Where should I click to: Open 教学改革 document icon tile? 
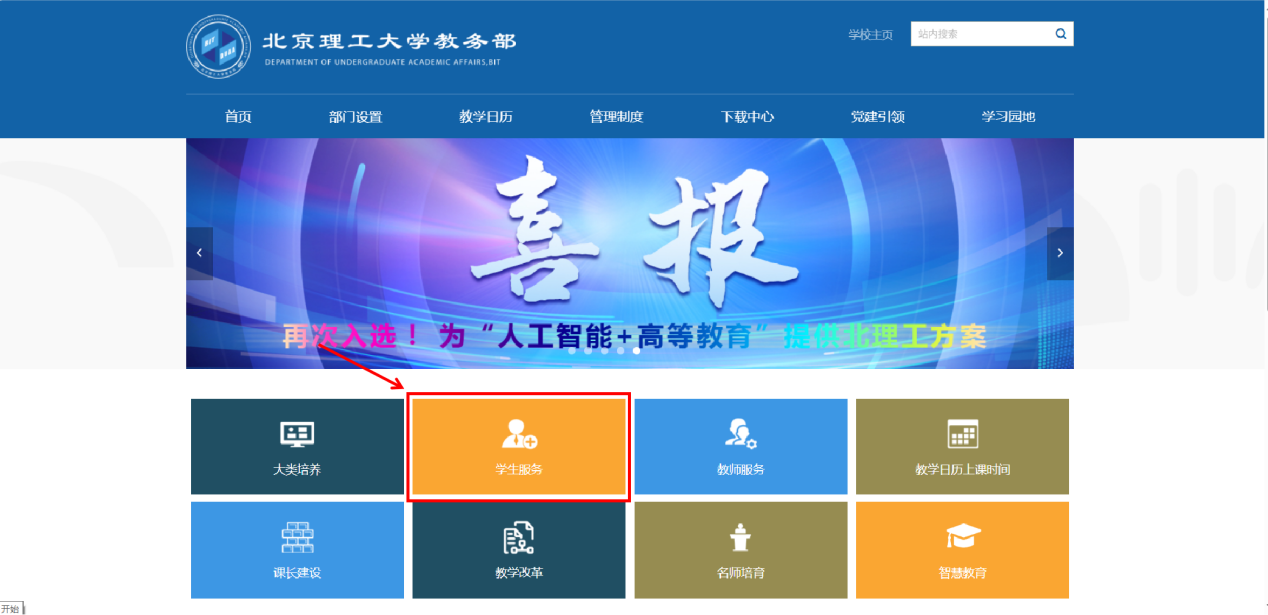pos(518,538)
